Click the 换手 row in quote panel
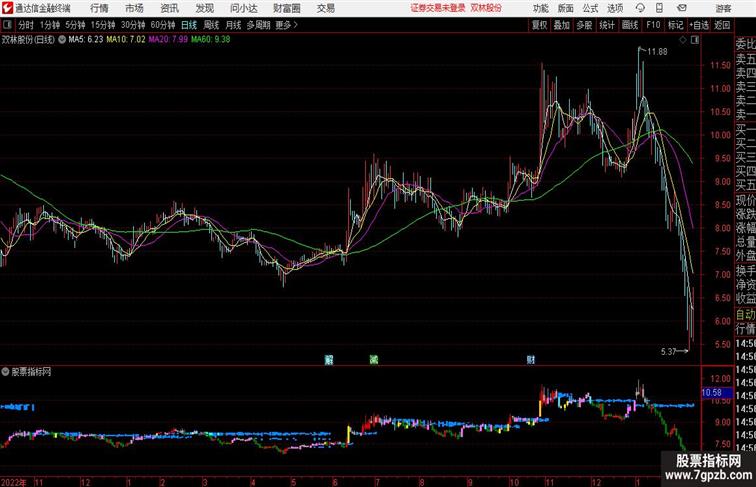 745,271
